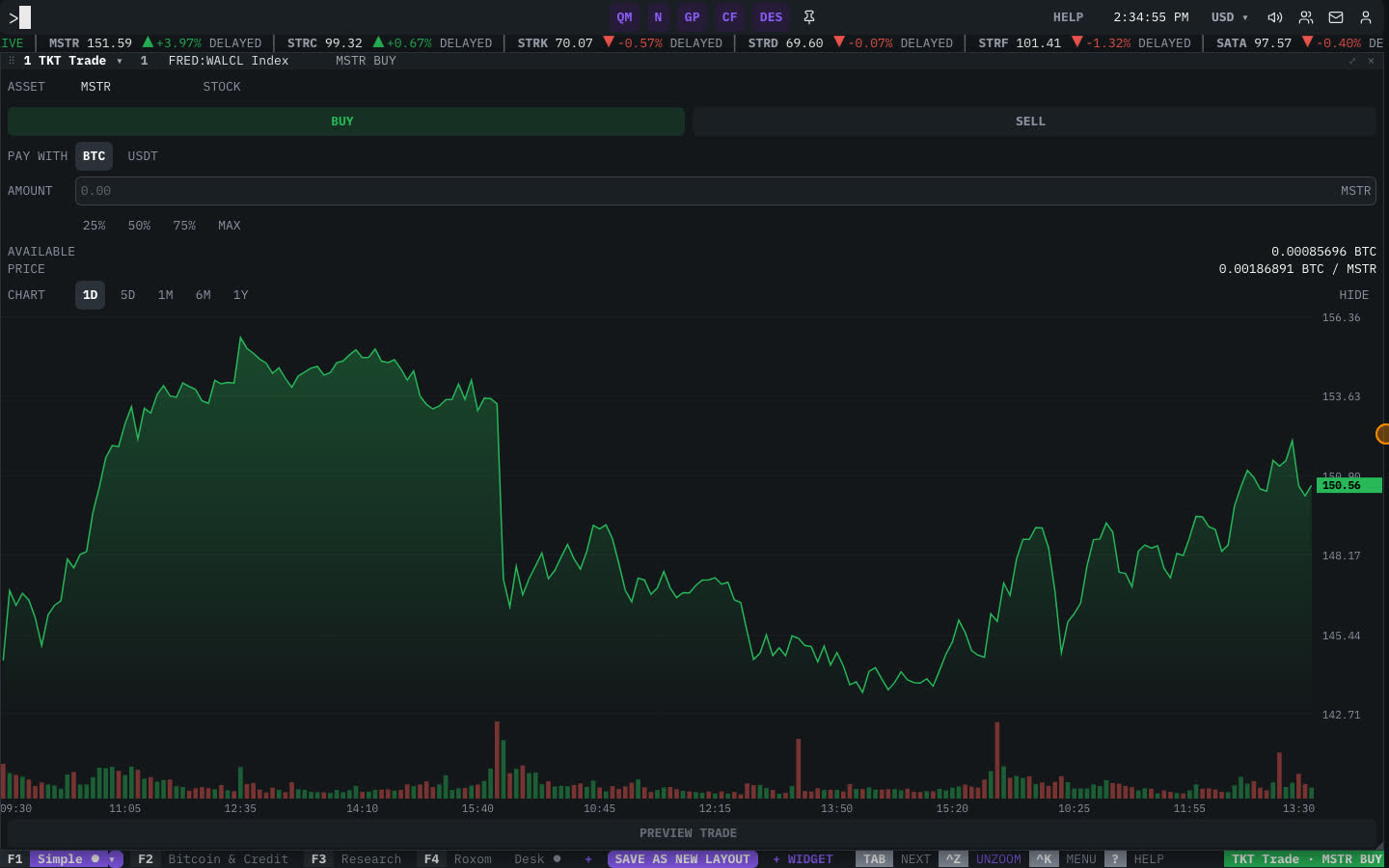This screenshot has height=868, width=1389.
Task: Switch to Bitcoin & Credit layout tab
Action: coord(228,859)
